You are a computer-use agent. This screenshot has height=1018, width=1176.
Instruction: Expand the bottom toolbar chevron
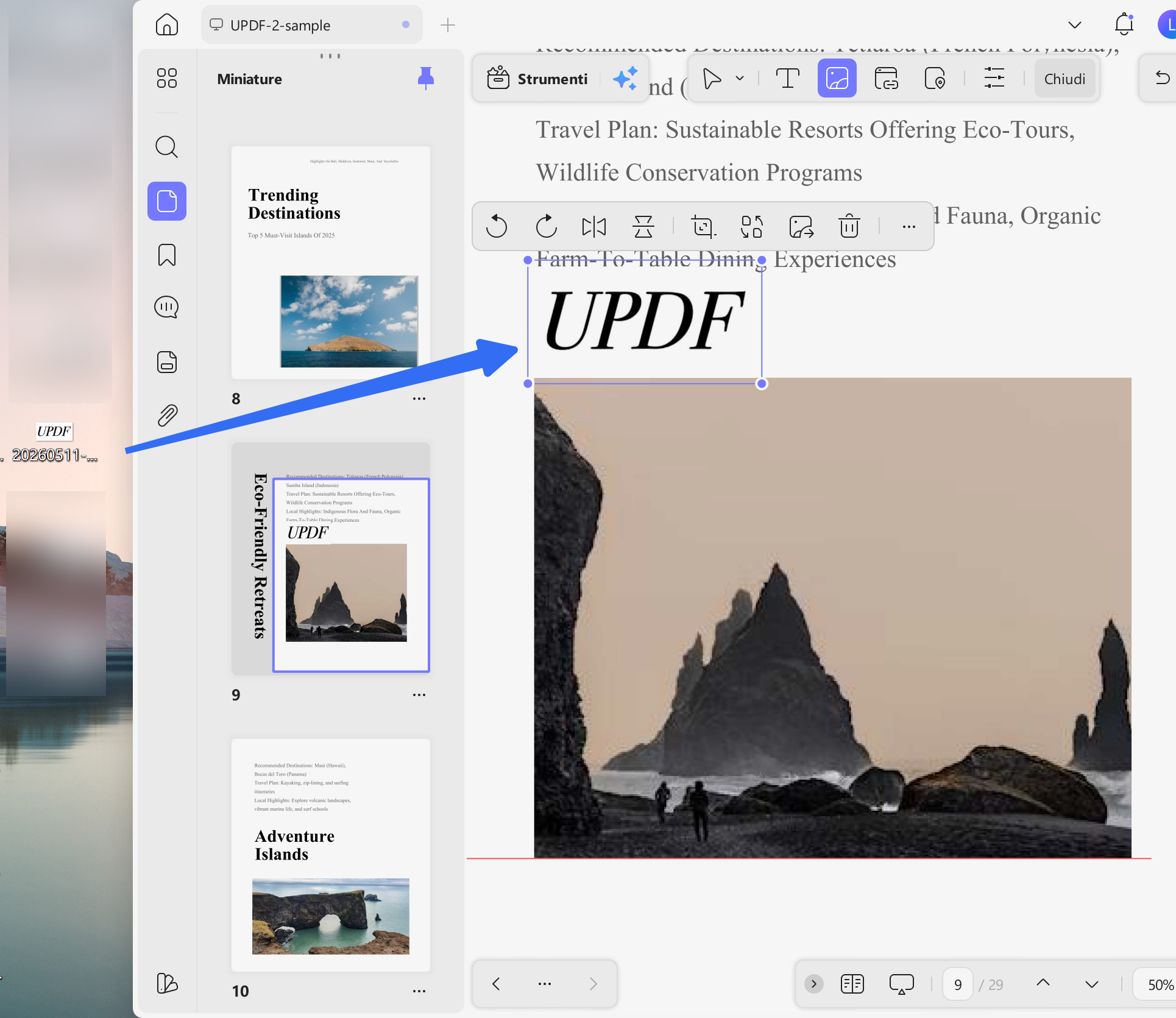tap(813, 984)
